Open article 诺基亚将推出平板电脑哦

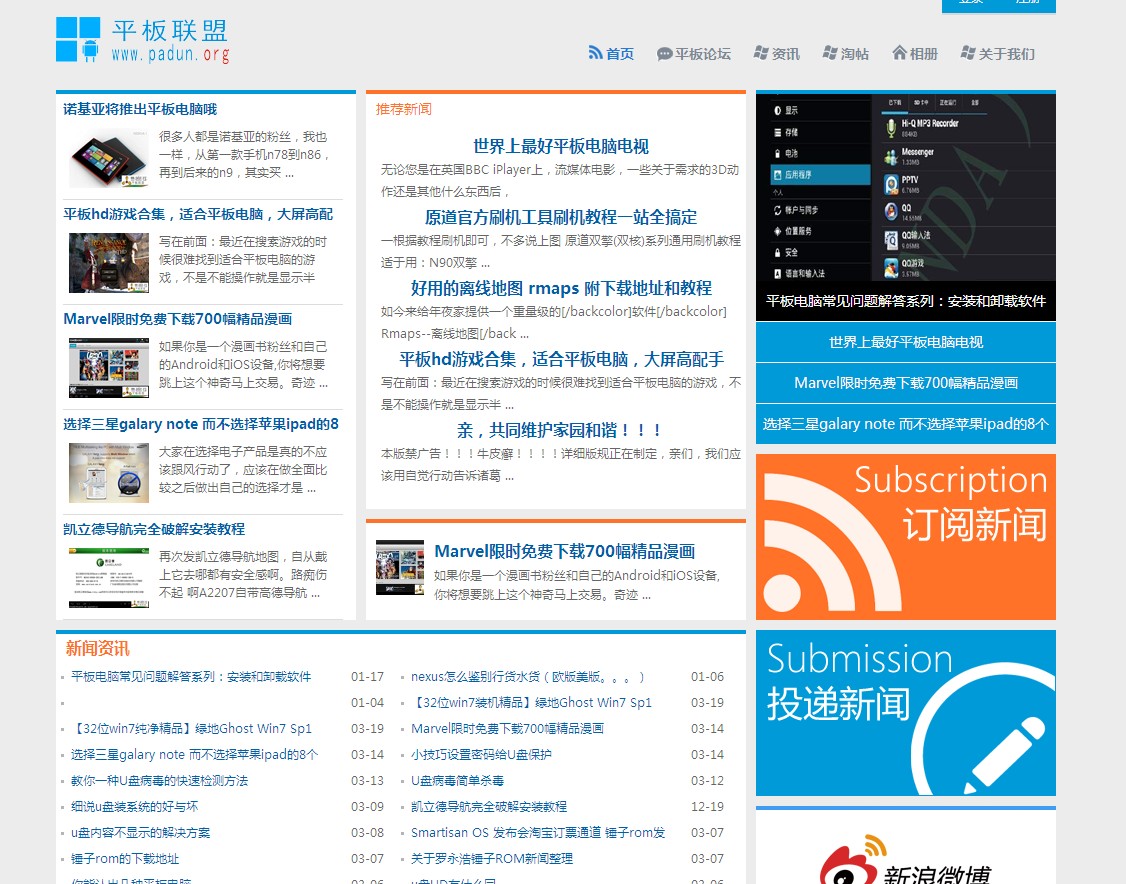[x=140, y=109]
